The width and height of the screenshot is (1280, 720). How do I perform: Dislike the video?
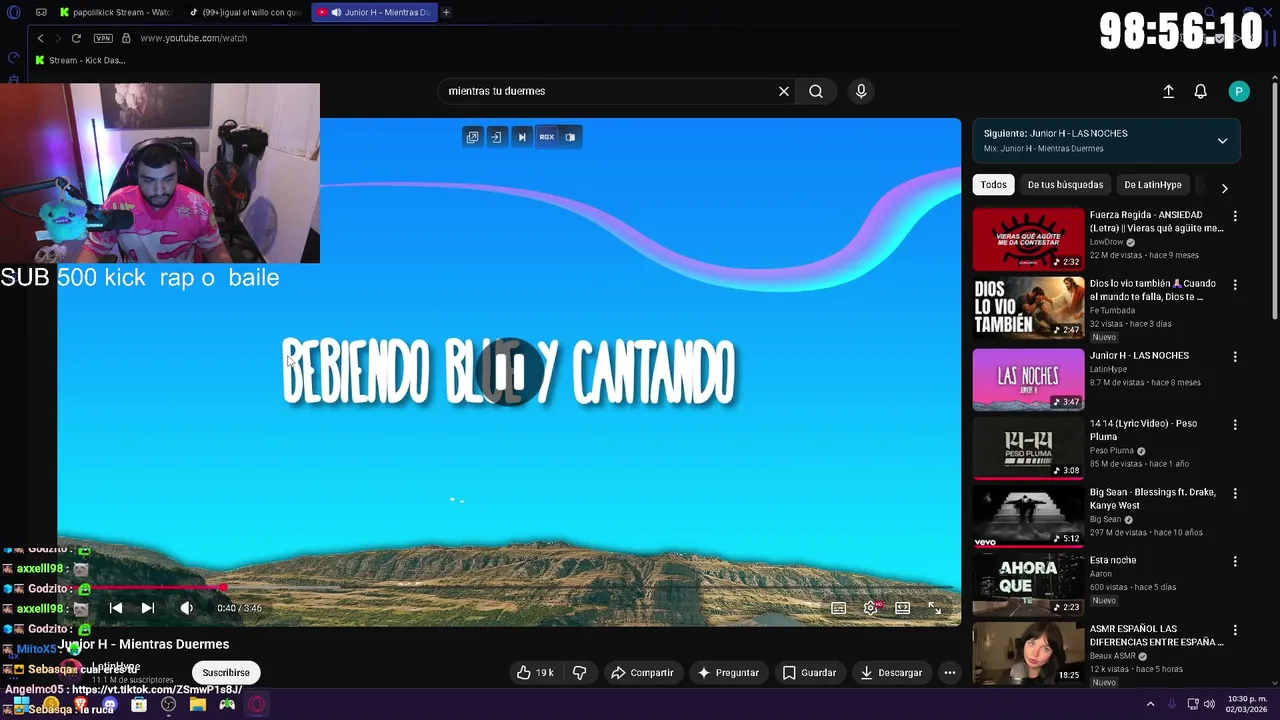(x=579, y=673)
